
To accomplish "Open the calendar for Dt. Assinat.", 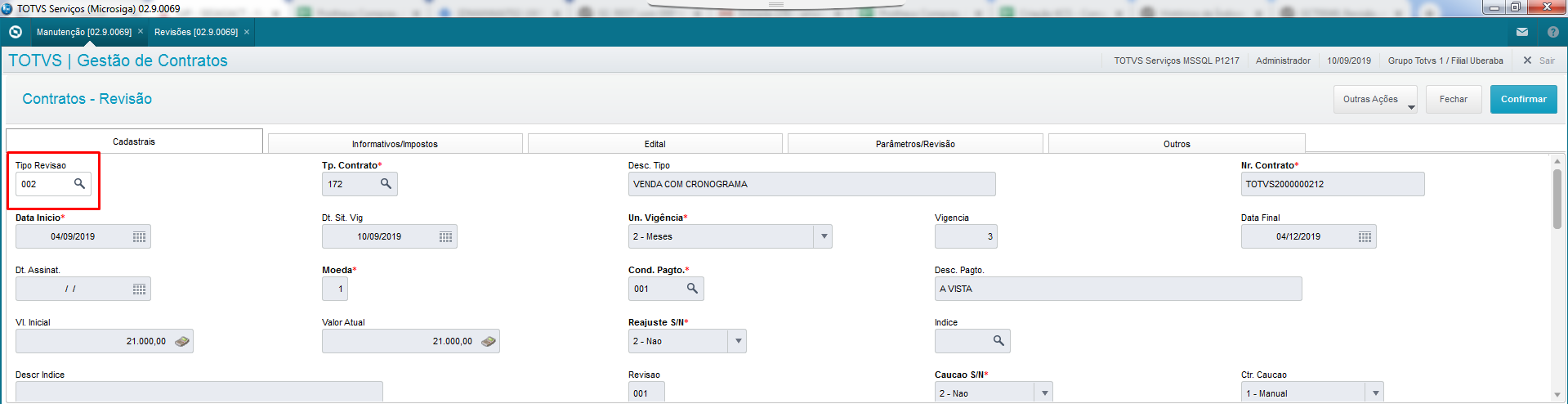I will [x=139, y=289].
